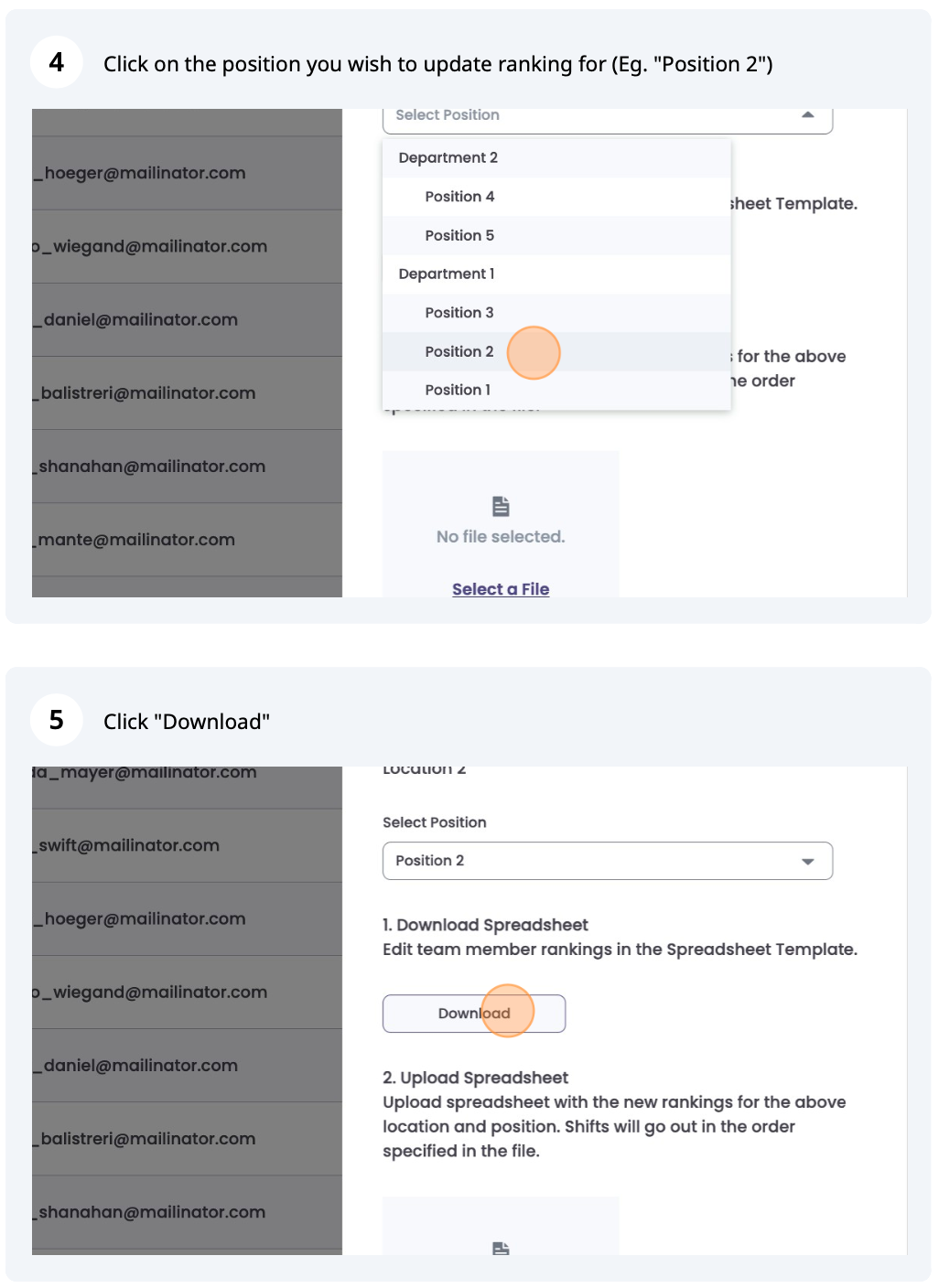This screenshot has width=939, height=1288.
Task: Open the Select Position combo box
Action: pyautogui.click(x=607, y=116)
